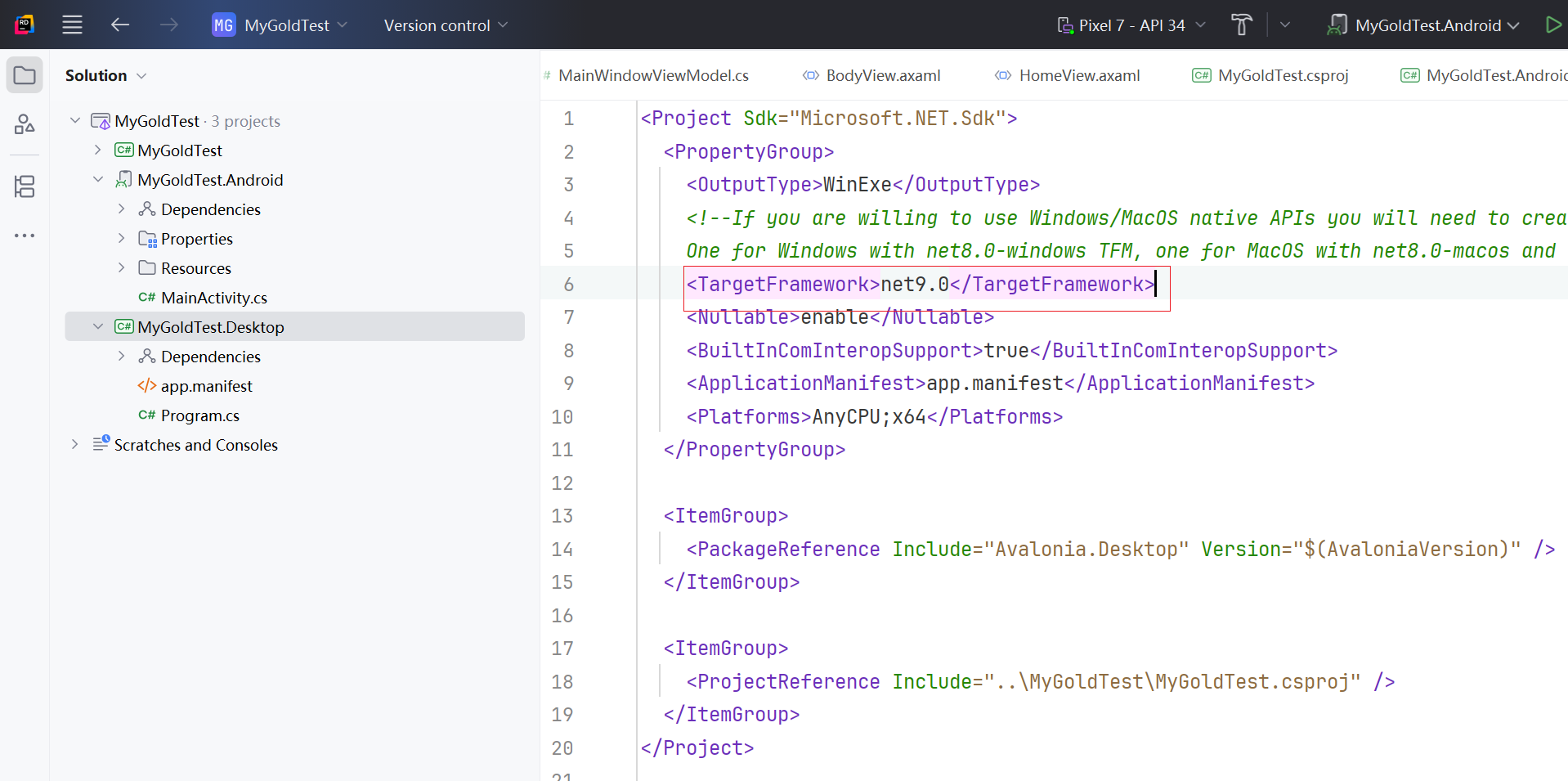Switch to the MainWindowViewModel.cs tab
The height and width of the screenshot is (781, 1568).
(x=652, y=76)
